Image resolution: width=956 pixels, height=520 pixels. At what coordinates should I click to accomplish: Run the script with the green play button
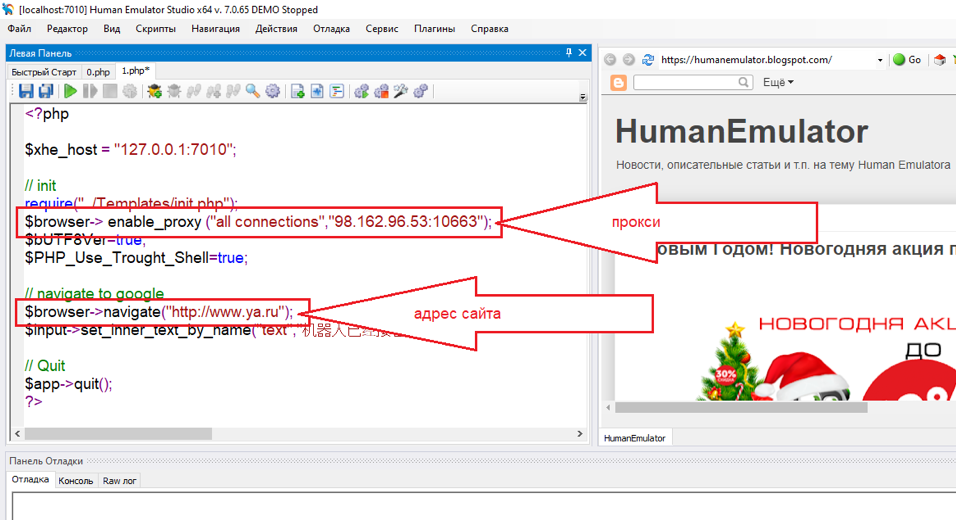(70, 91)
